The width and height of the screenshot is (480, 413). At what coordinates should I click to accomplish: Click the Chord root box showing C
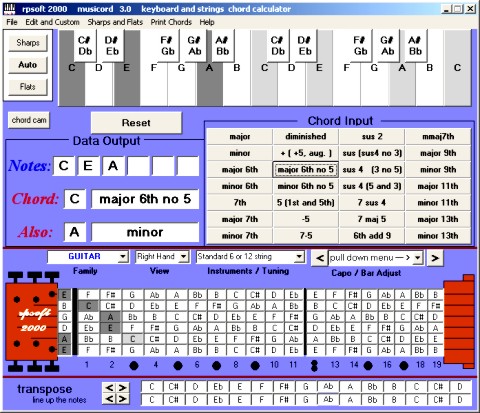pos(75,199)
